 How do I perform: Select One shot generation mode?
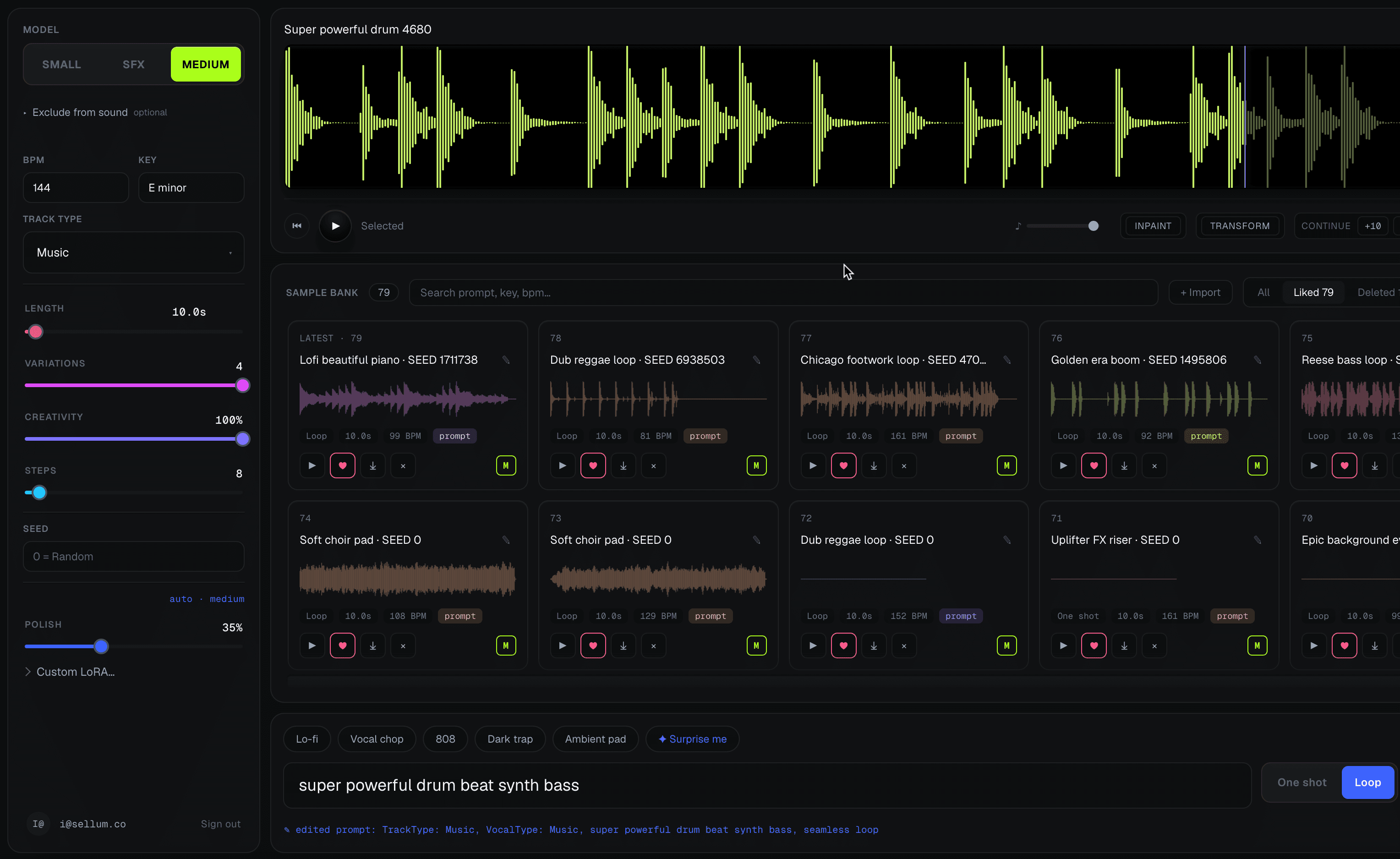tap(1302, 783)
